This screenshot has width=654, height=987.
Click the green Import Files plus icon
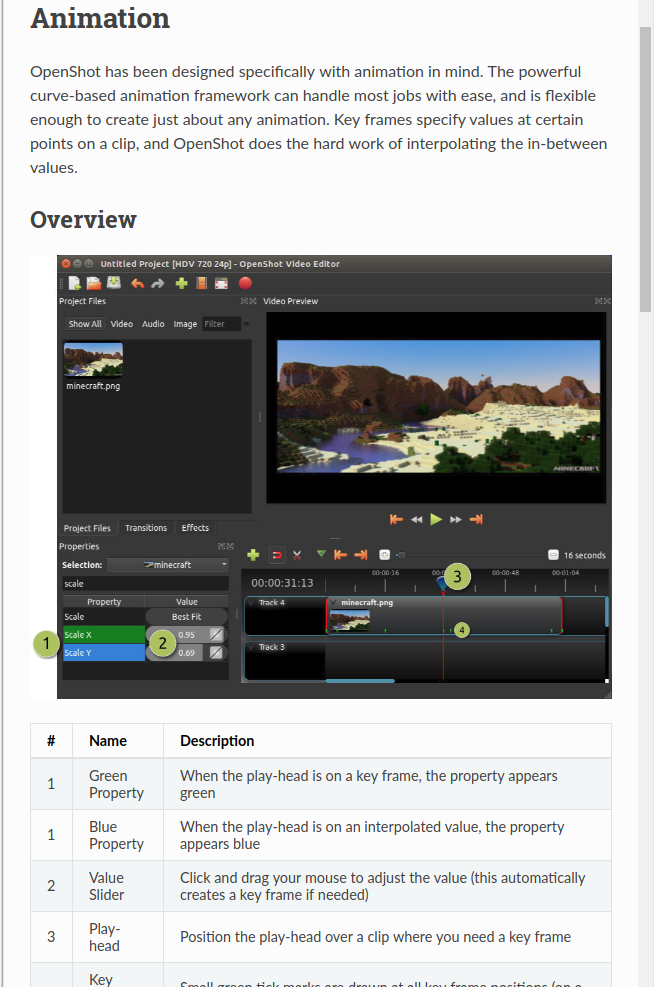coord(181,284)
